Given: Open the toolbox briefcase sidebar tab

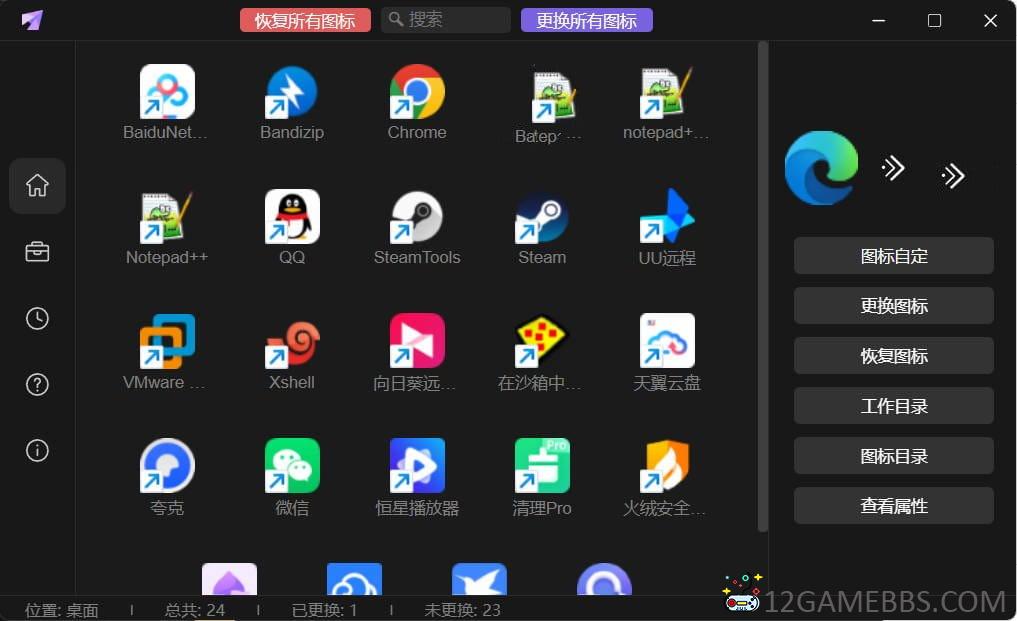Looking at the screenshot, I should tap(37, 252).
